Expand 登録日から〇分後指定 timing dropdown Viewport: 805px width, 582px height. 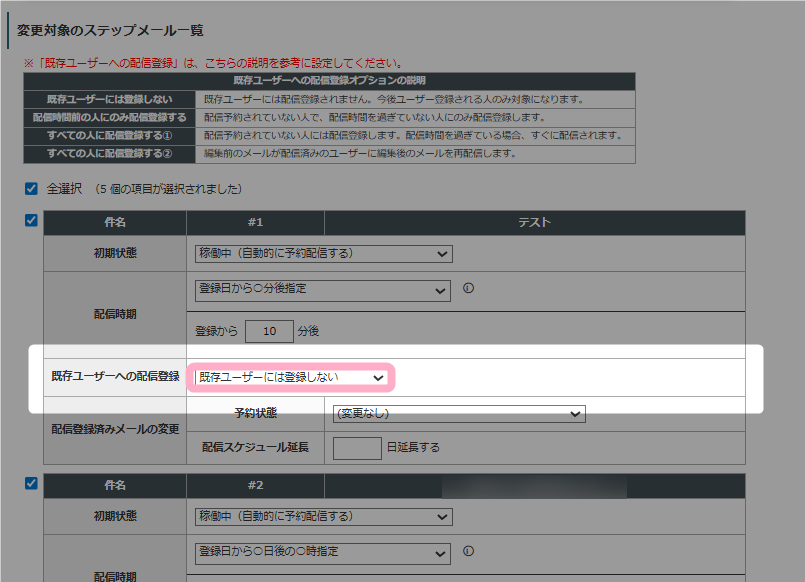click(323, 290)
